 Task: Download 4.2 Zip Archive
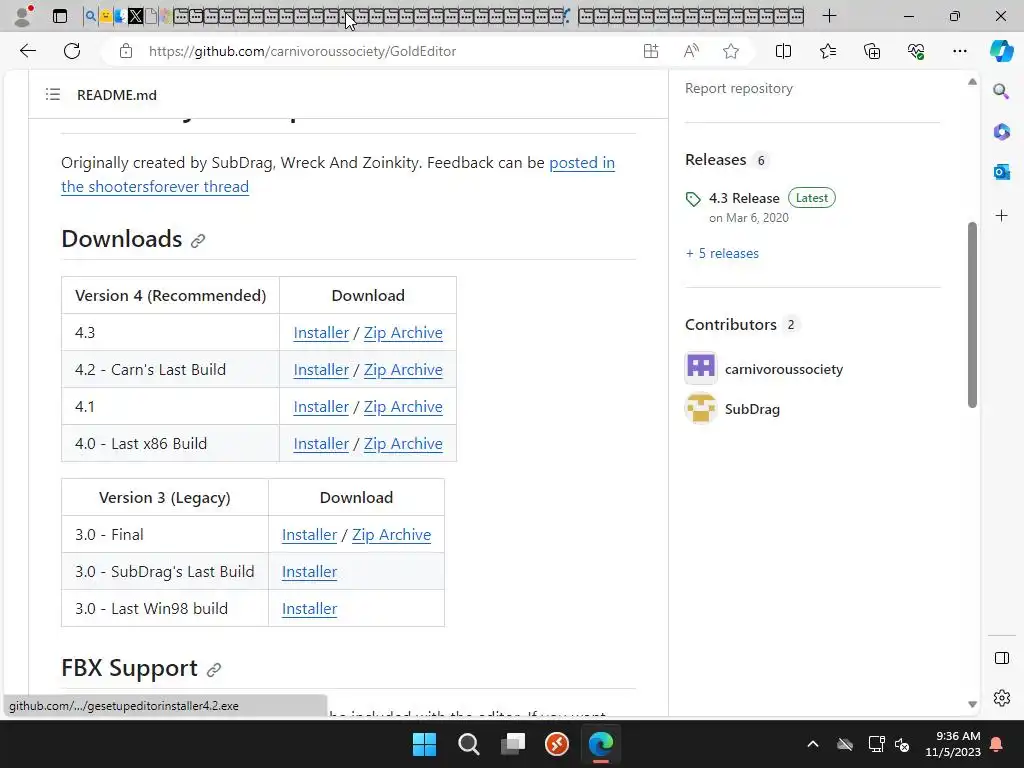[403, 370]
